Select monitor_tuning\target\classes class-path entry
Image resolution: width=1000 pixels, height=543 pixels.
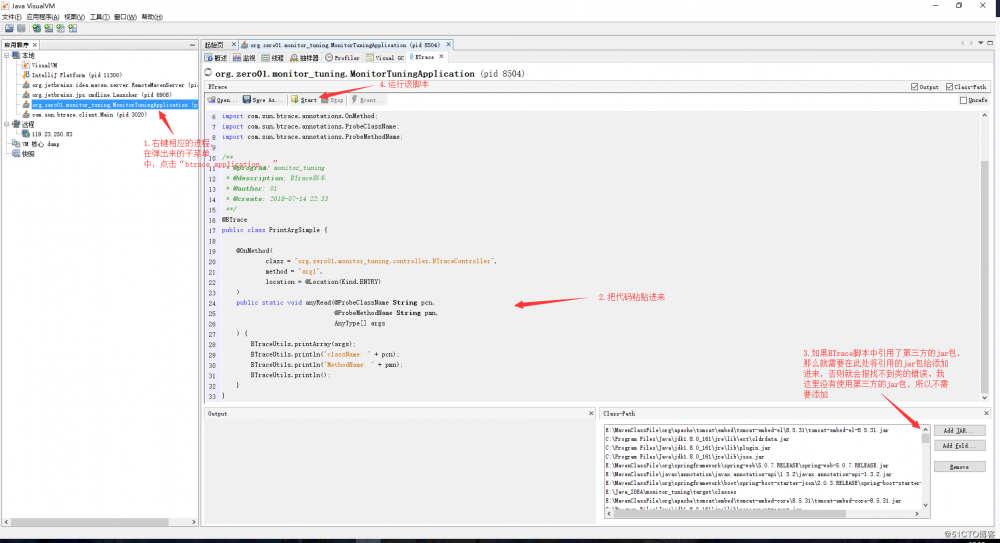671,492
